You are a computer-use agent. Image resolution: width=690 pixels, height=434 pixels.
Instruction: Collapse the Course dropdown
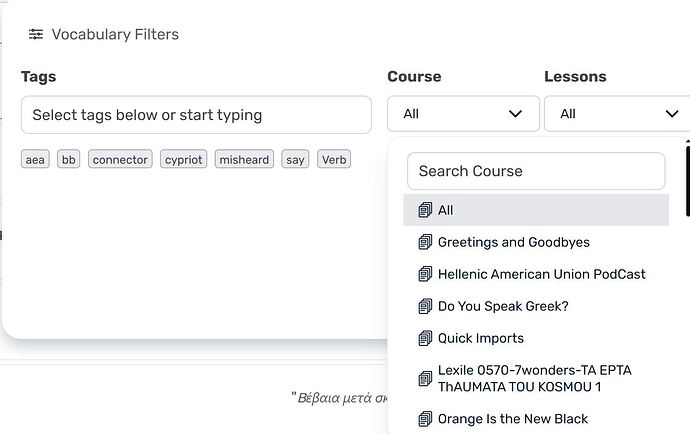463,114
